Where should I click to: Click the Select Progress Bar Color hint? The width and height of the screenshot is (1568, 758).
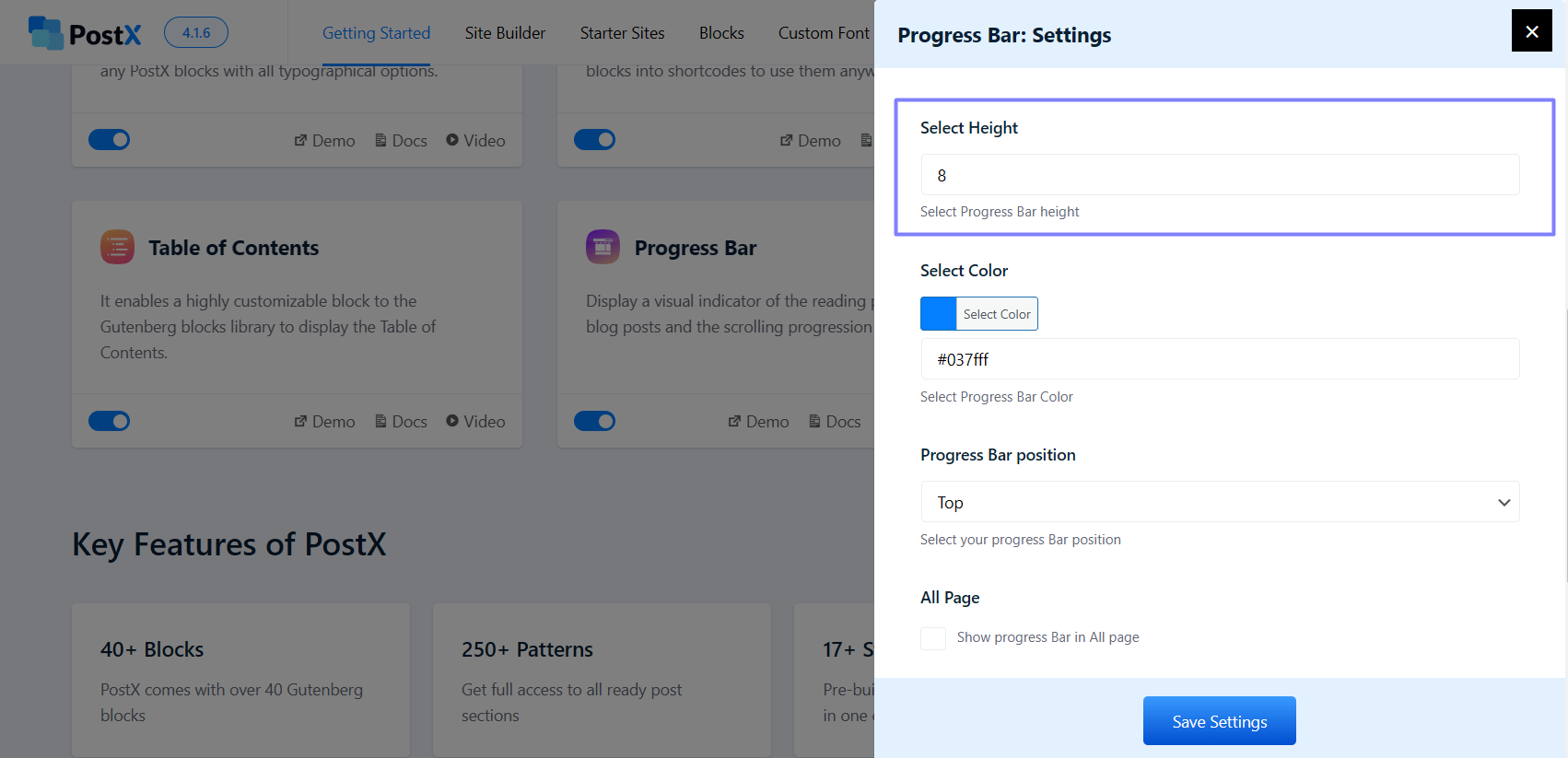click(997, 397)
